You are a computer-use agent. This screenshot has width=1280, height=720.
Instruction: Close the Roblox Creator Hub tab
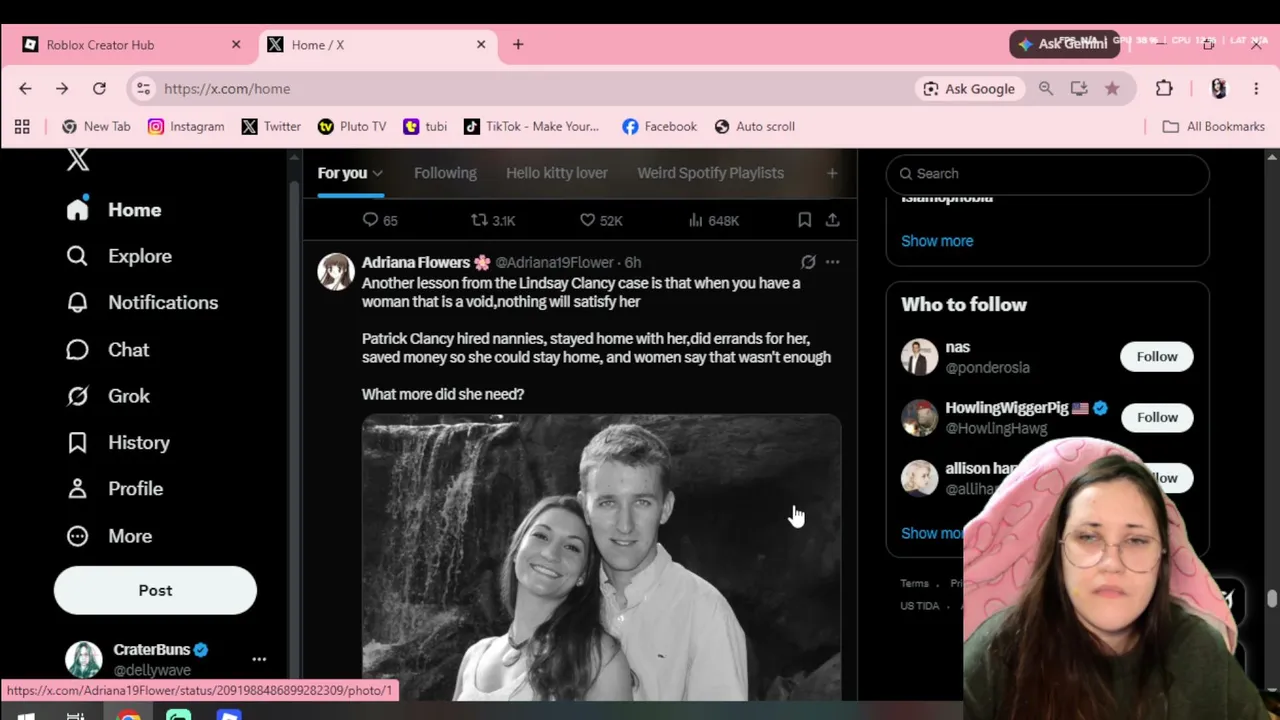point(236,44)
